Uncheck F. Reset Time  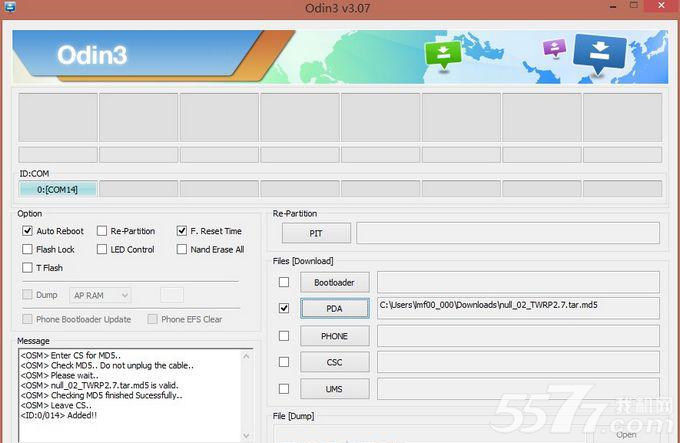(x=182, y=231)
